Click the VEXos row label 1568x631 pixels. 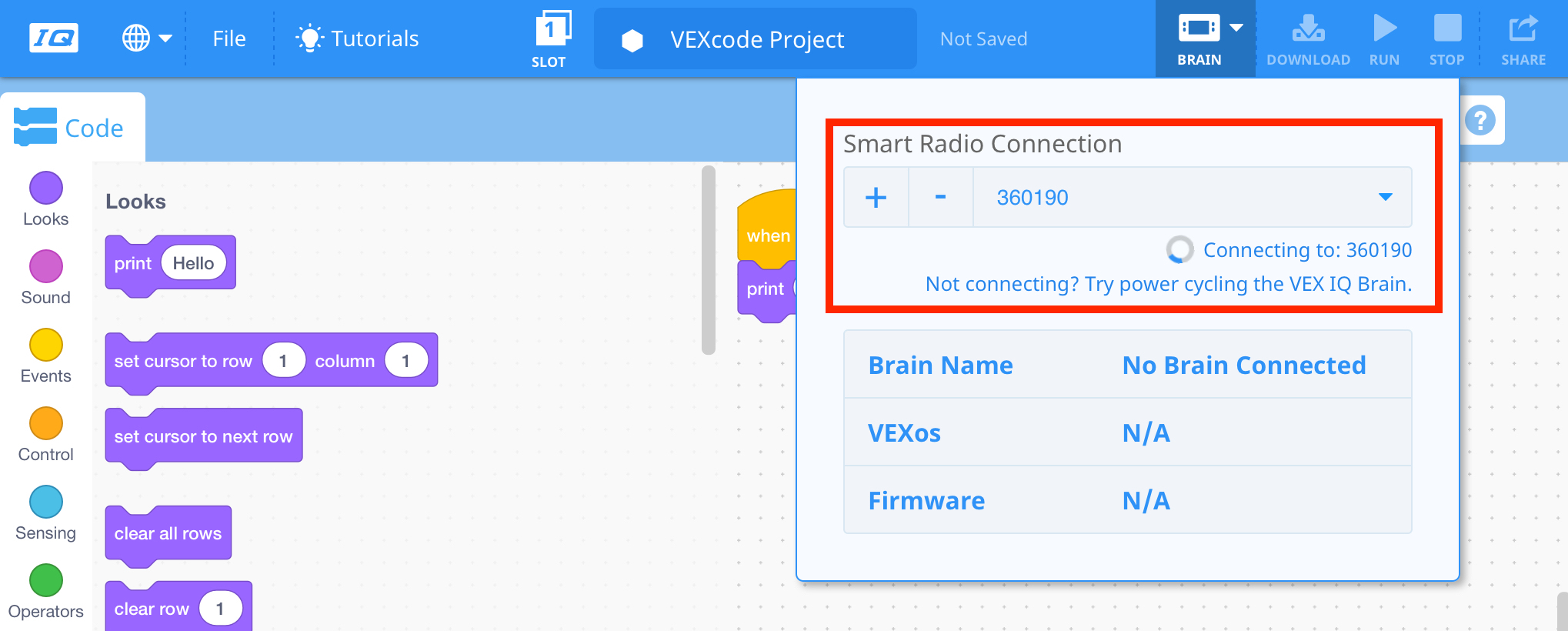click(904, 432)
